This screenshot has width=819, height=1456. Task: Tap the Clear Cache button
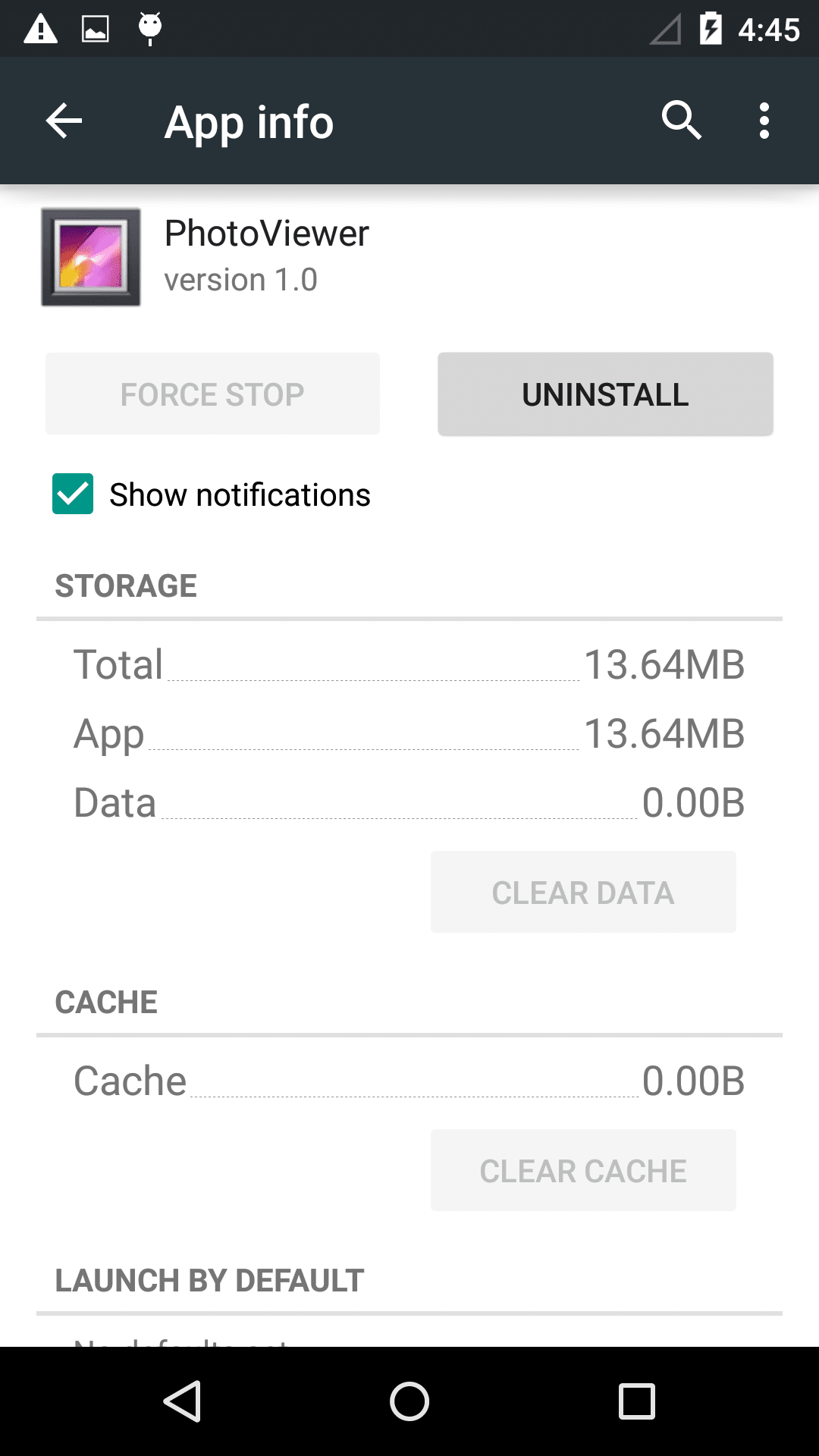tap(583, 1171)
